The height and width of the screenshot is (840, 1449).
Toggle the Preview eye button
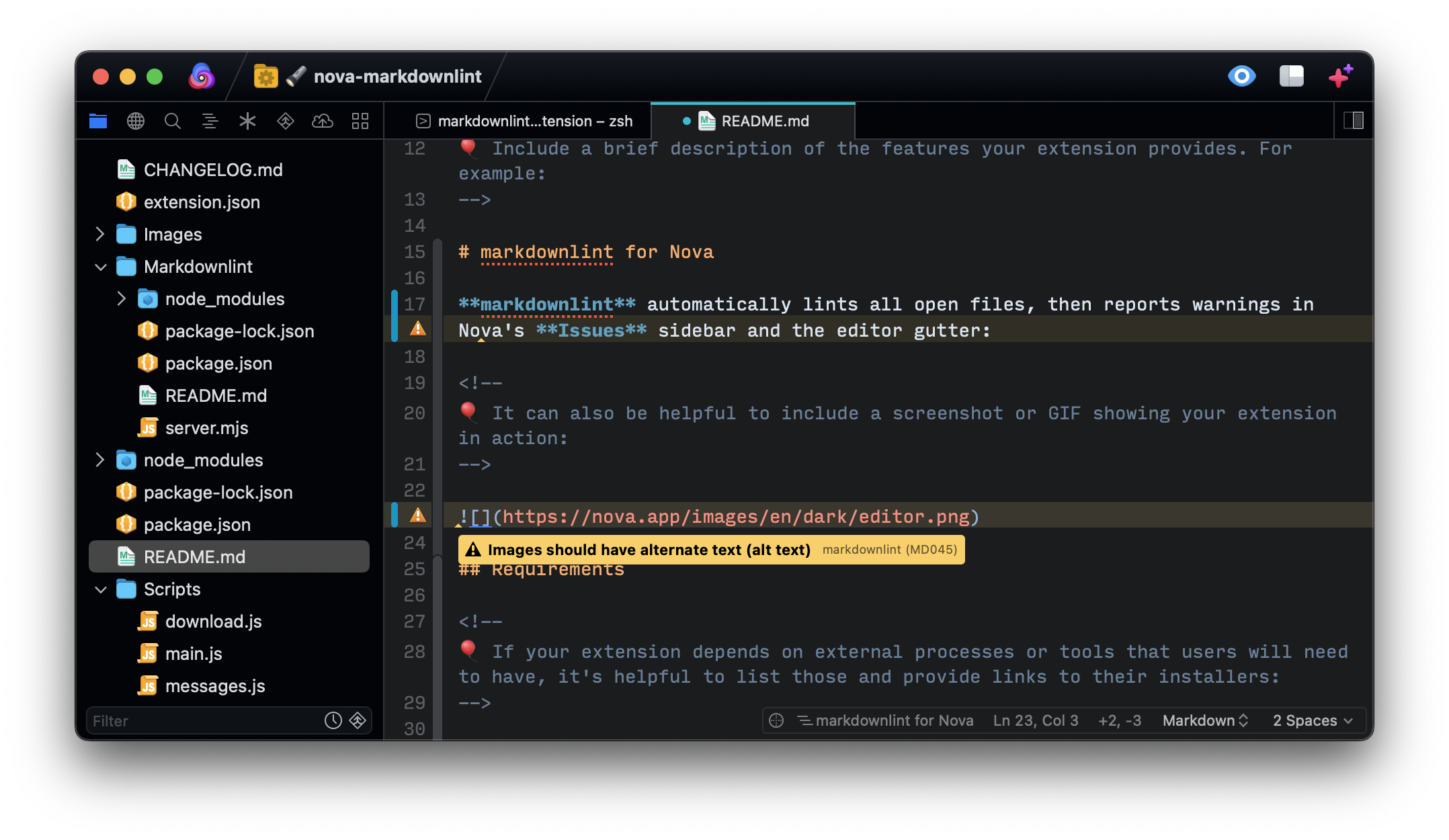coord(1241,76)
